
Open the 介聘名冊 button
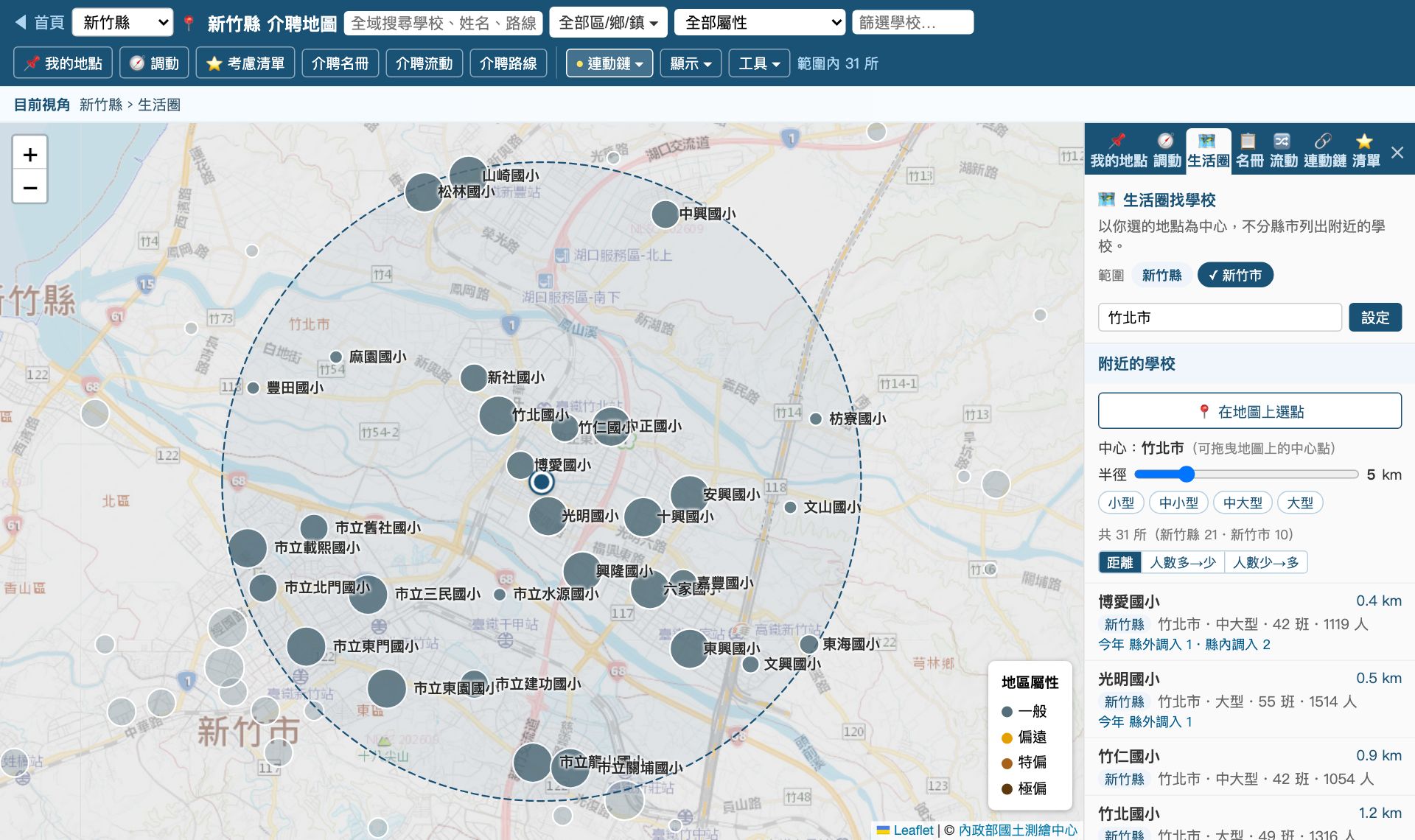click(340, 63)
